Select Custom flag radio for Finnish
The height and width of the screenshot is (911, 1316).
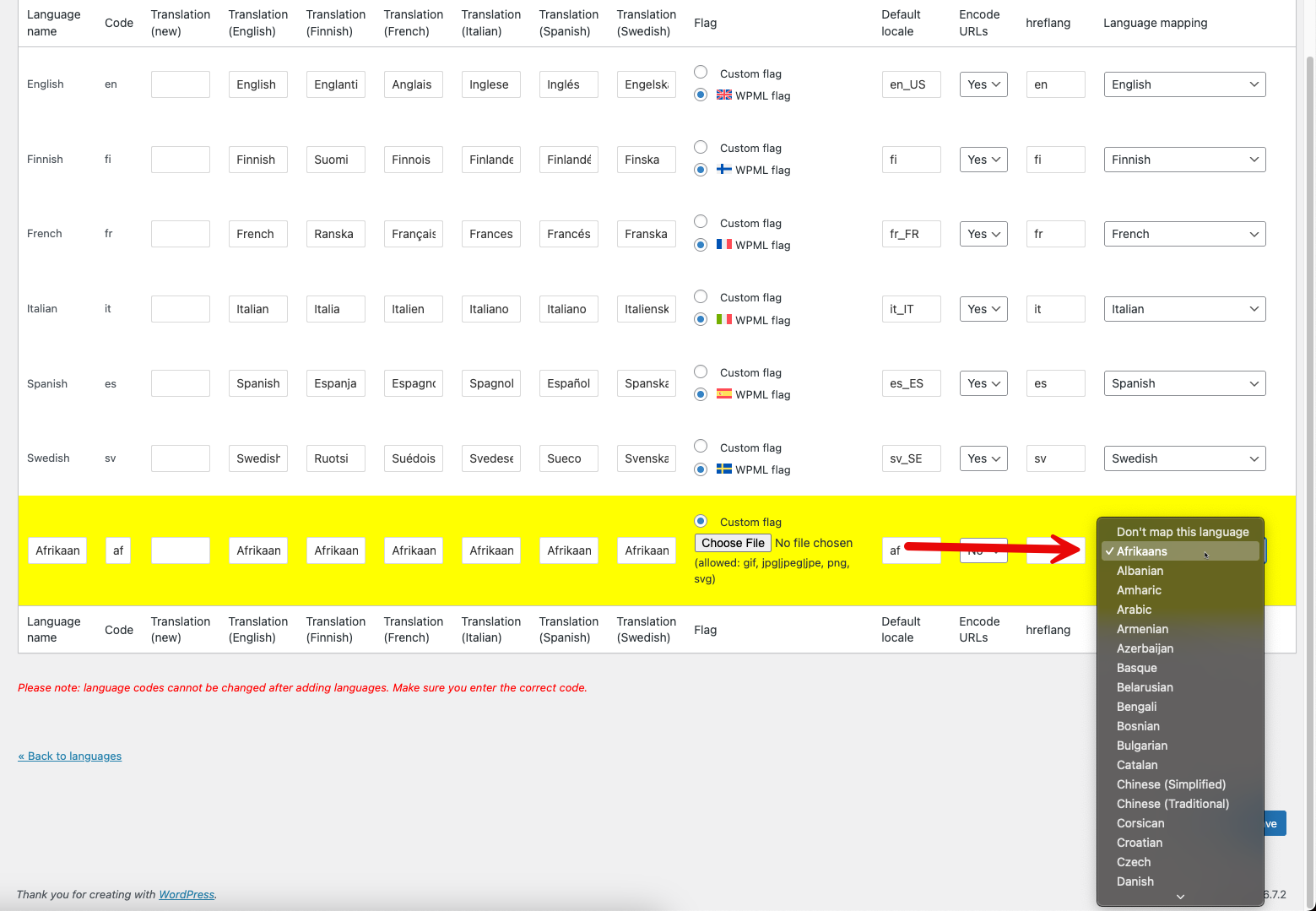coord(701,147)
